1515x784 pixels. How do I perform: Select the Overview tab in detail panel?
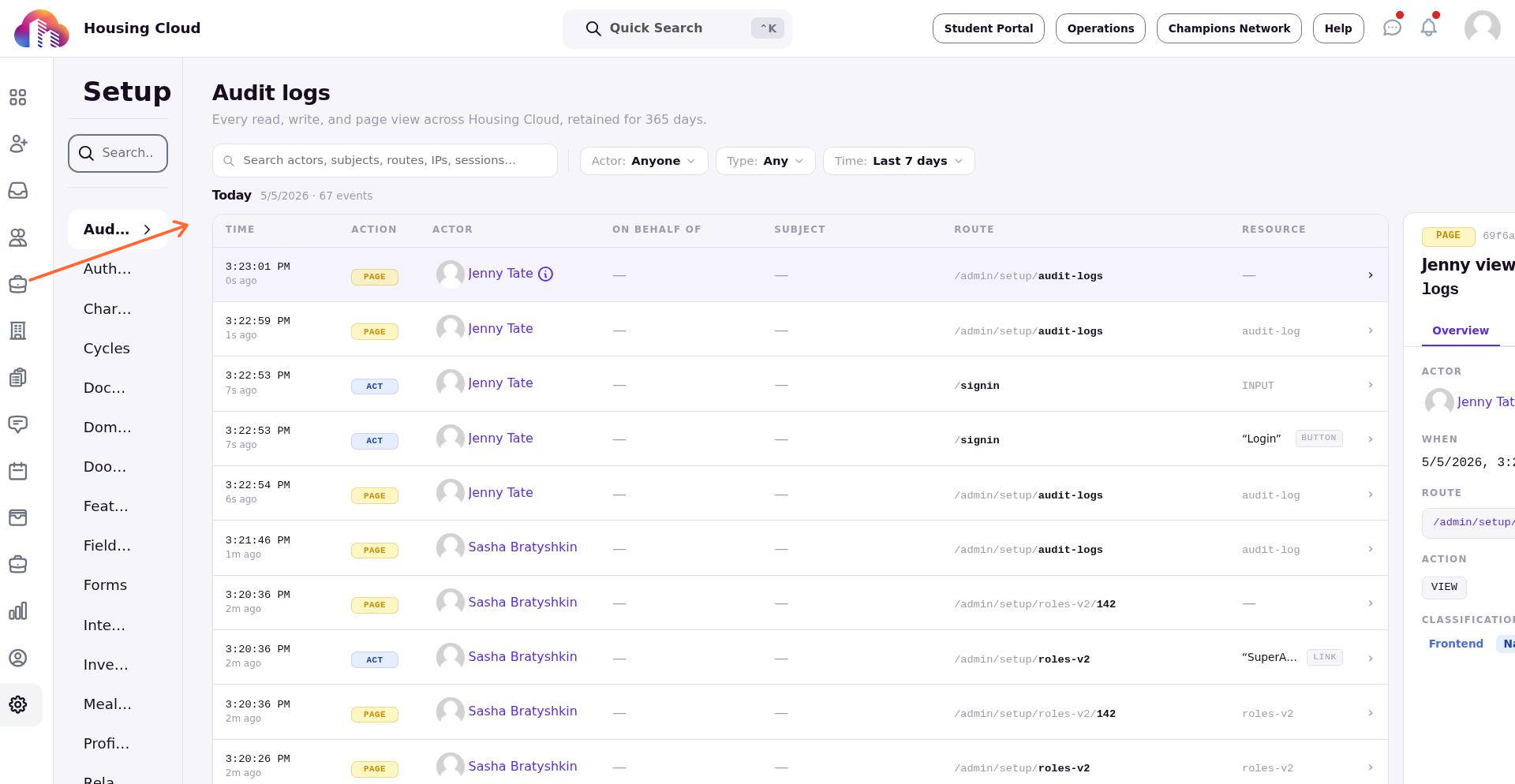1460,330
